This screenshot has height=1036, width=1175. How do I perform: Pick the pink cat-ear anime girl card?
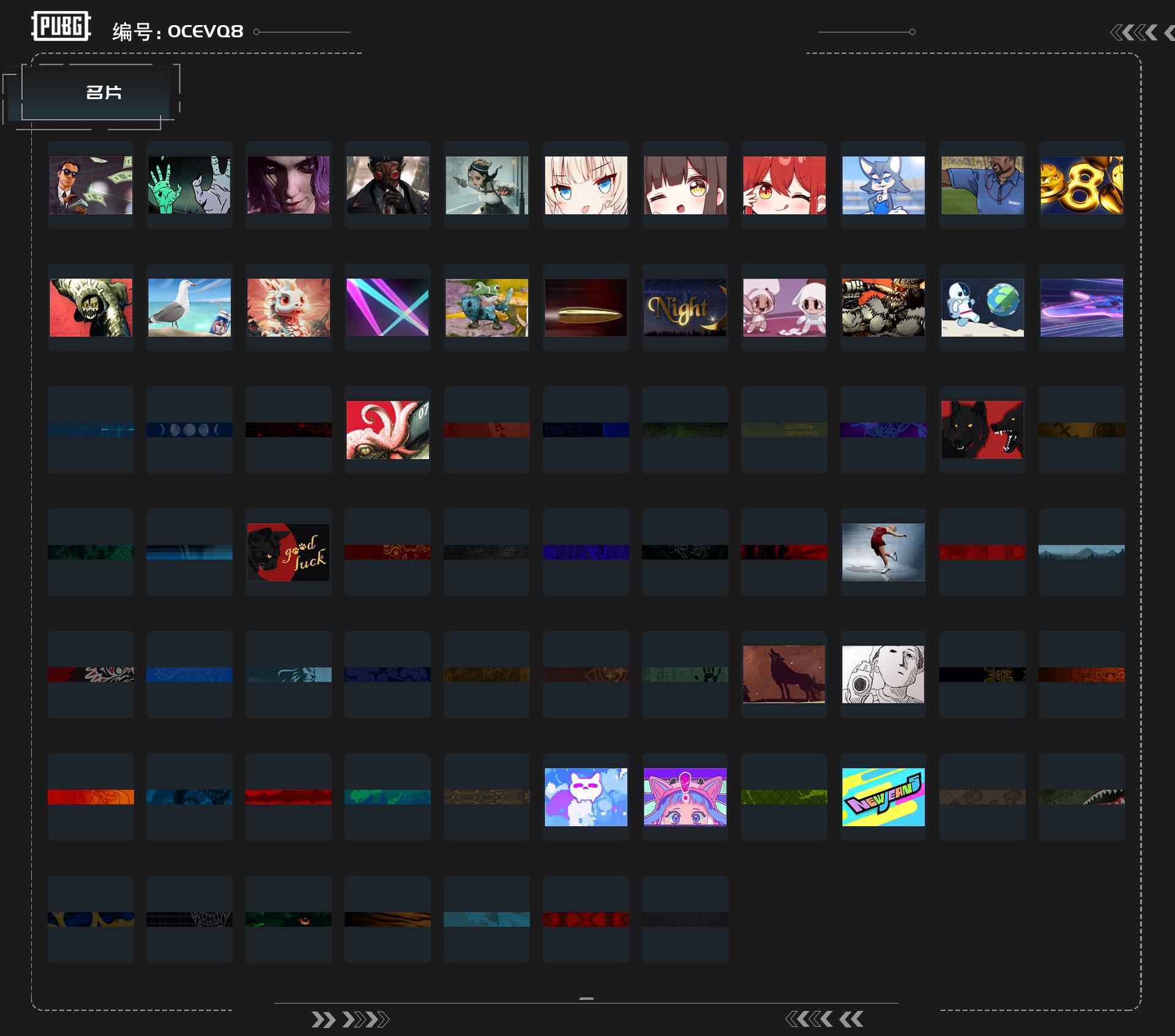(x=685, y=797)
